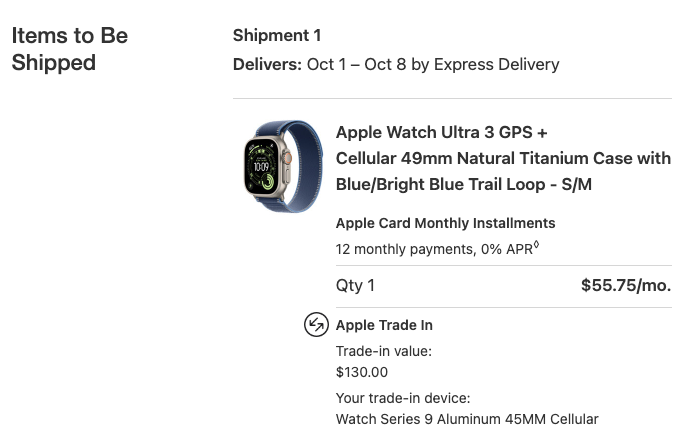Click the Your trade-in device label
Screen dimensions: 677x431
pyautogui.click(x=403, y=398)
